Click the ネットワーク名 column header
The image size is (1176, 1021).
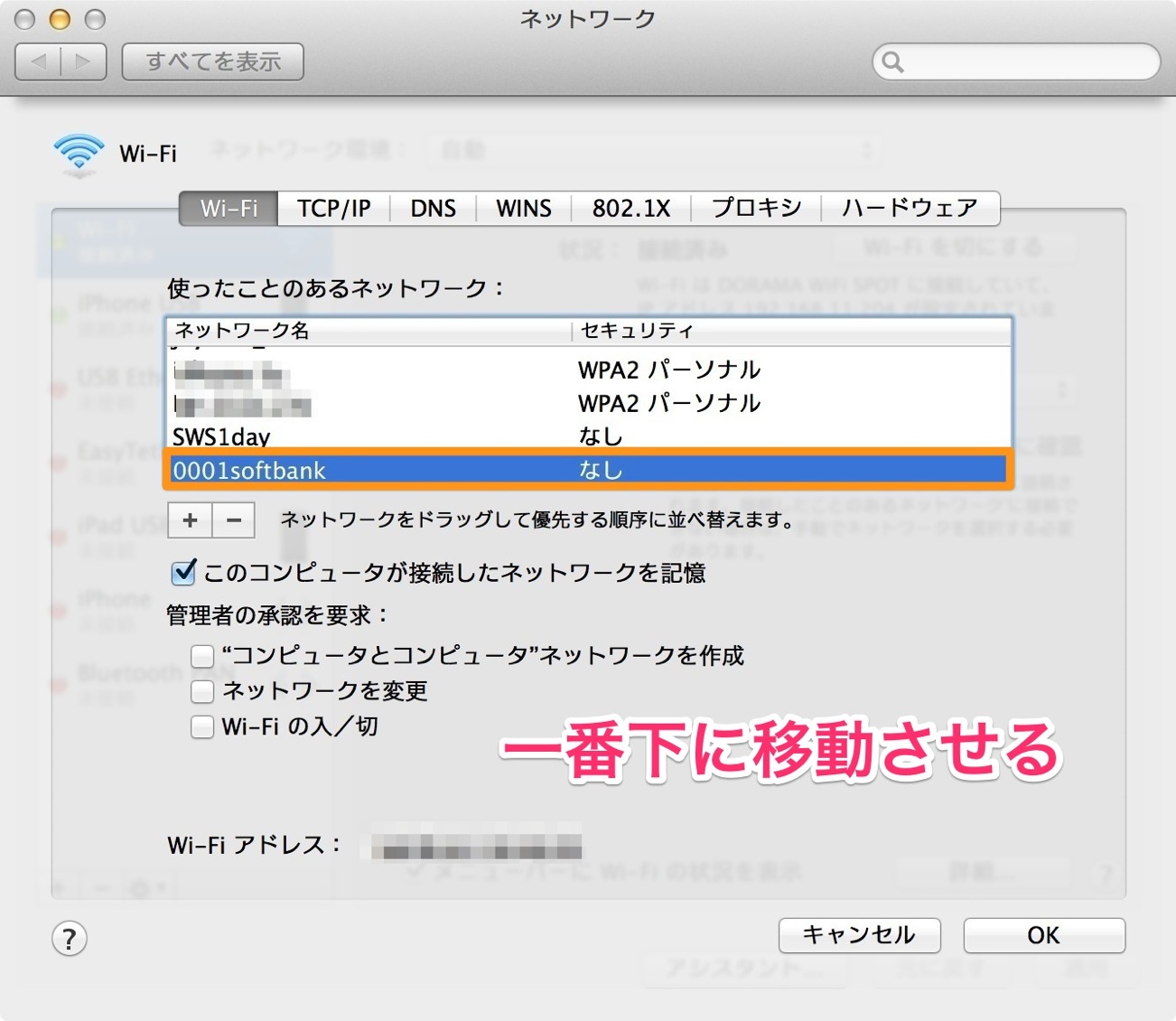[369, 331]
